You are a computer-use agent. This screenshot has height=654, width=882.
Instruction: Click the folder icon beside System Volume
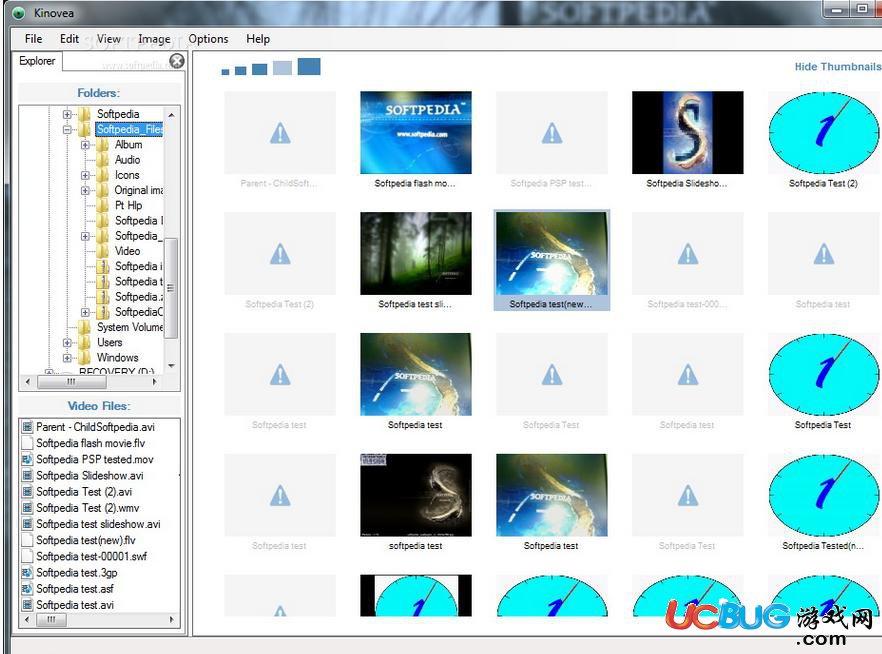pos(84,327)
